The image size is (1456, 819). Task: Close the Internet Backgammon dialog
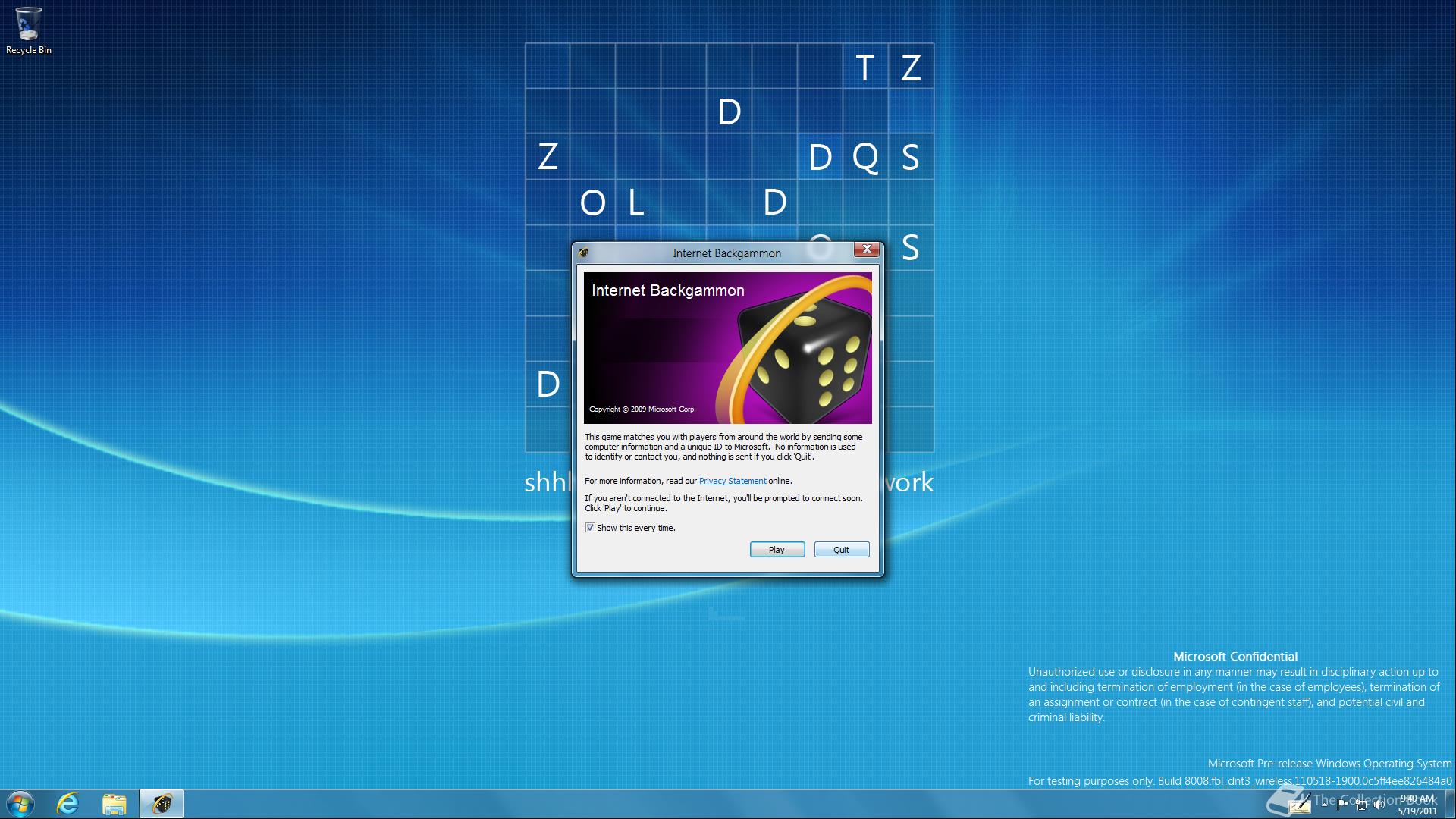[x=867, y=249]
